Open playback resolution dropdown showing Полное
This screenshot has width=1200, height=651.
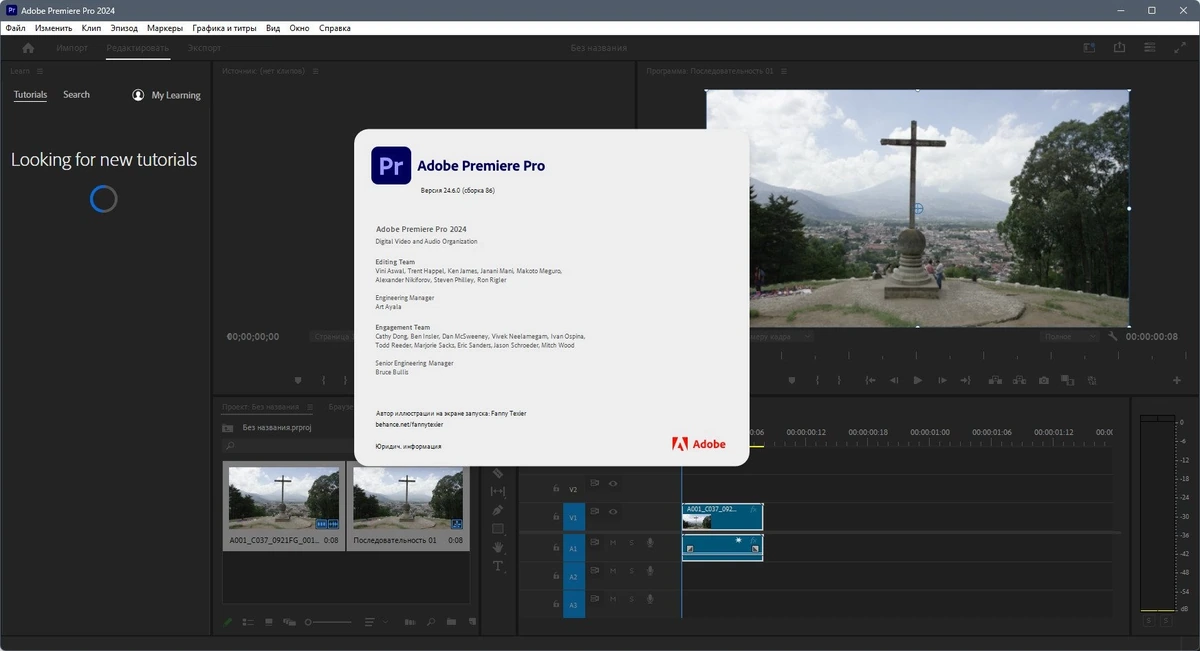click(x=1069, y=337)
